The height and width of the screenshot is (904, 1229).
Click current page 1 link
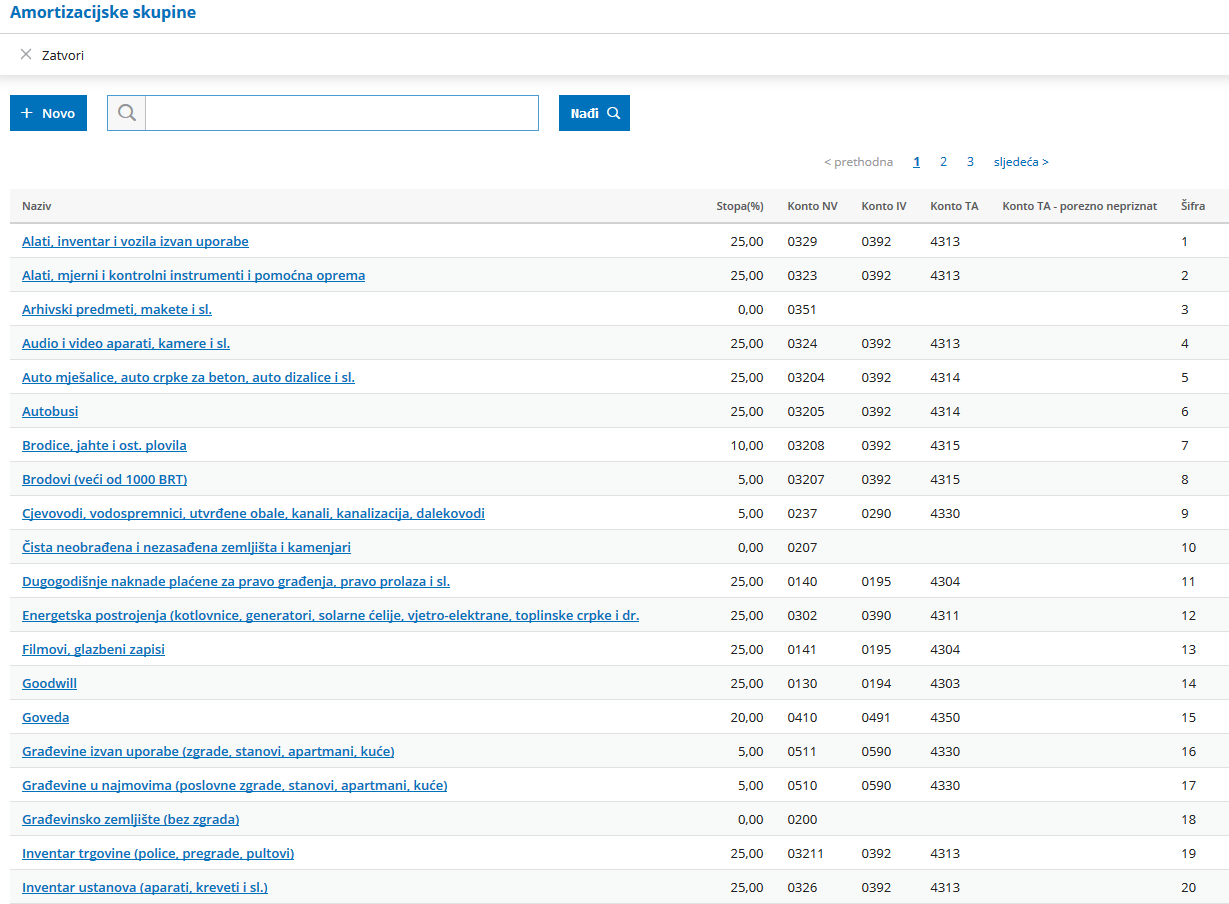(x=917, y=161)
